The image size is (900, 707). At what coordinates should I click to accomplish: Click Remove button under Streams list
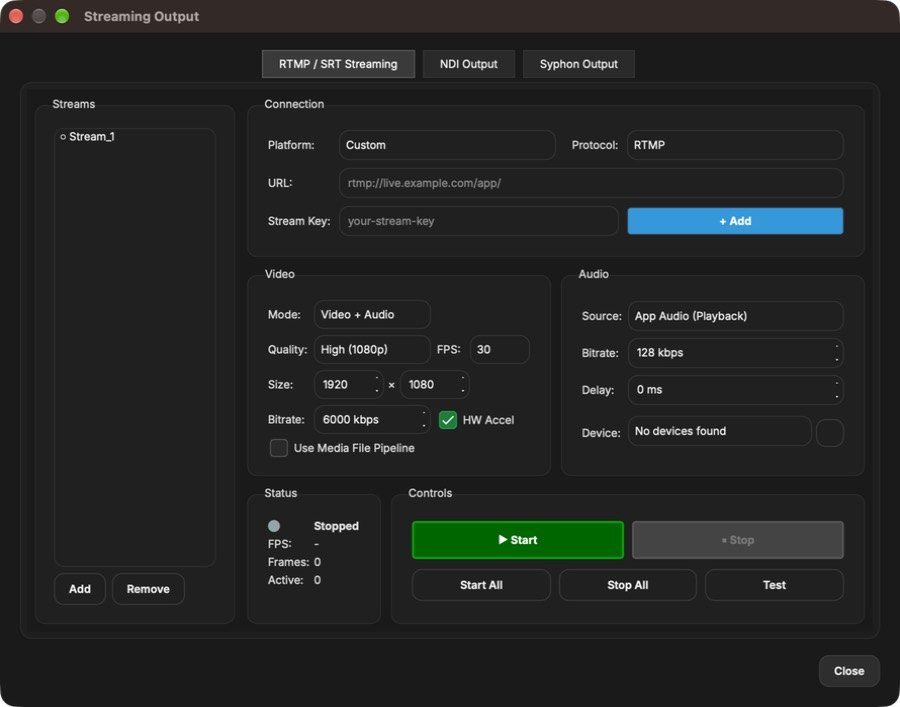tap(148, 589)
